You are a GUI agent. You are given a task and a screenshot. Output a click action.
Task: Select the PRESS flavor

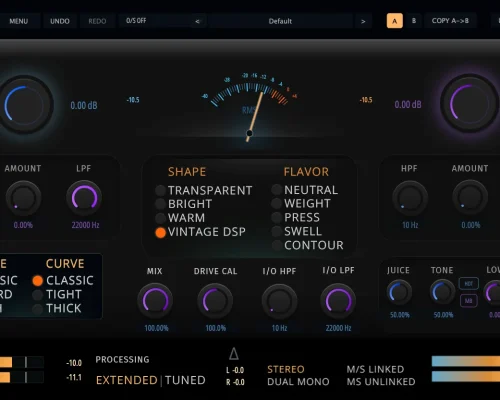(x=296, y=217)
